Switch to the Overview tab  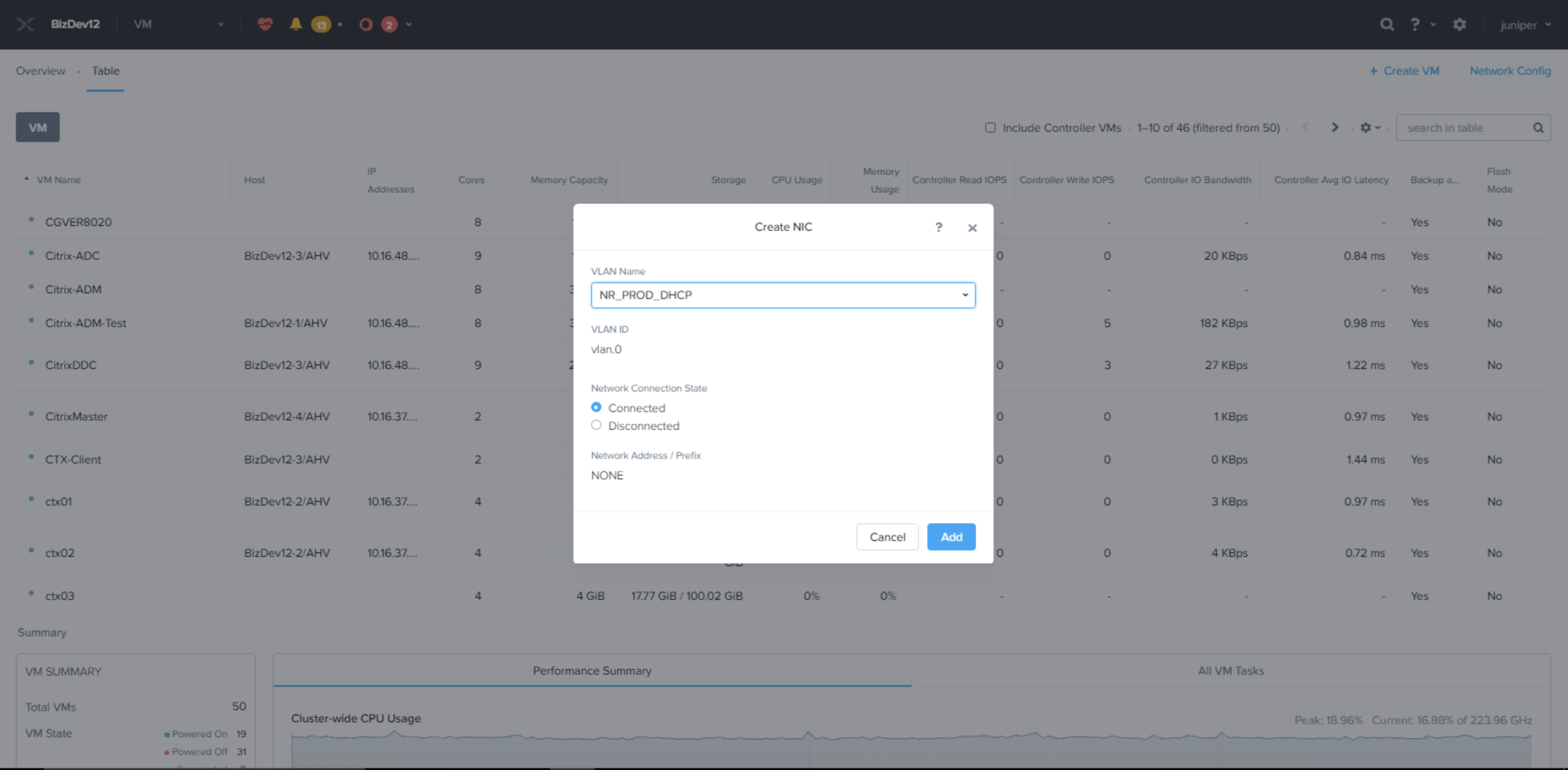[40, 71]
